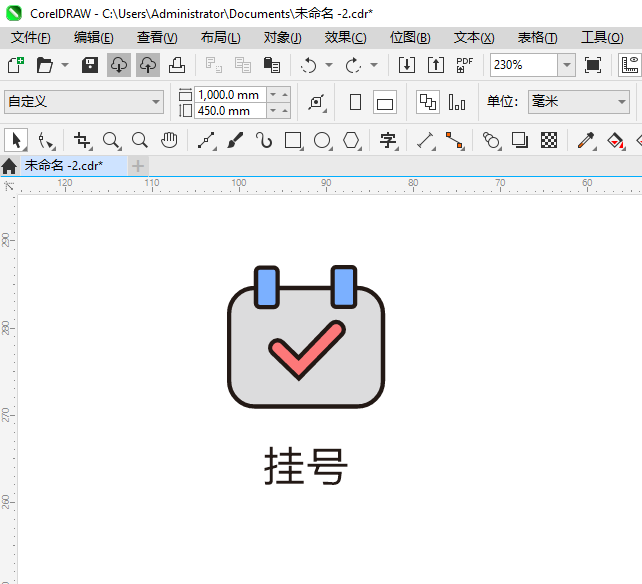Click the Redo arrow icon
The width and height of the screenshot is (642, 584).
[x=353, y=65]
